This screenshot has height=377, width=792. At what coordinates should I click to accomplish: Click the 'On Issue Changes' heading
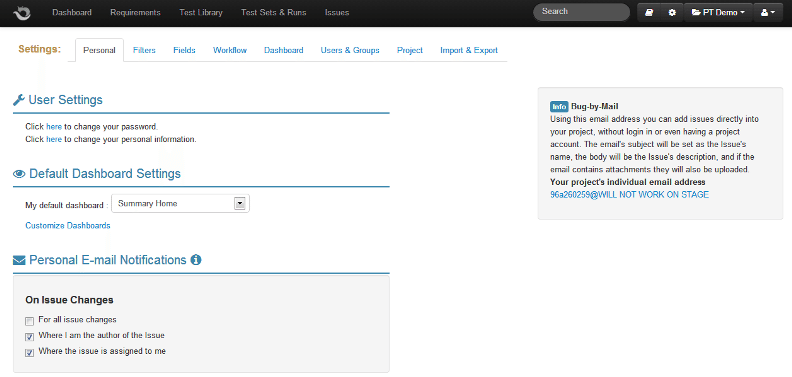[x=69, y=300]
